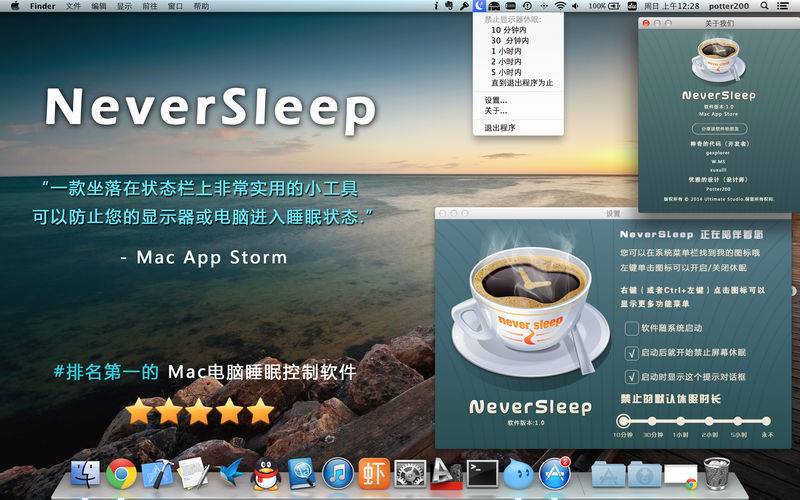Open the 帮助 menu
This screenshot has width=800, height=500.
(201, 6)
